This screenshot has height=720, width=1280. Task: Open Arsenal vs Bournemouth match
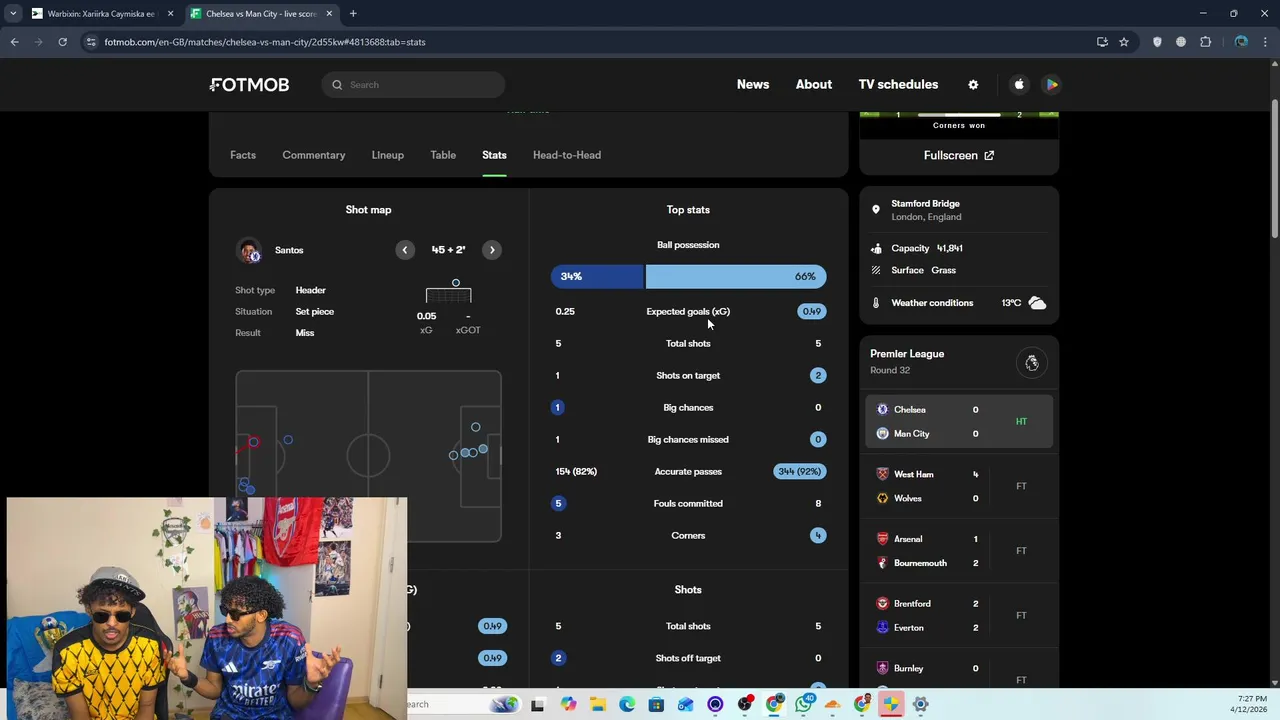[x=959, y=551]
